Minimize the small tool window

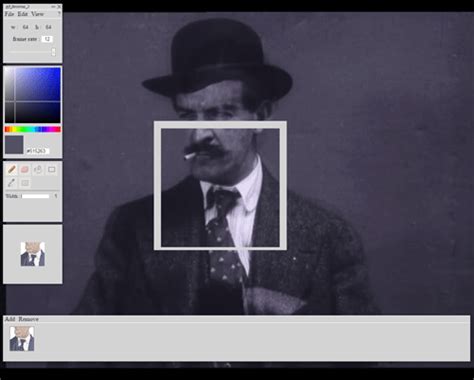pyautogui.click(x=53, y=6)
